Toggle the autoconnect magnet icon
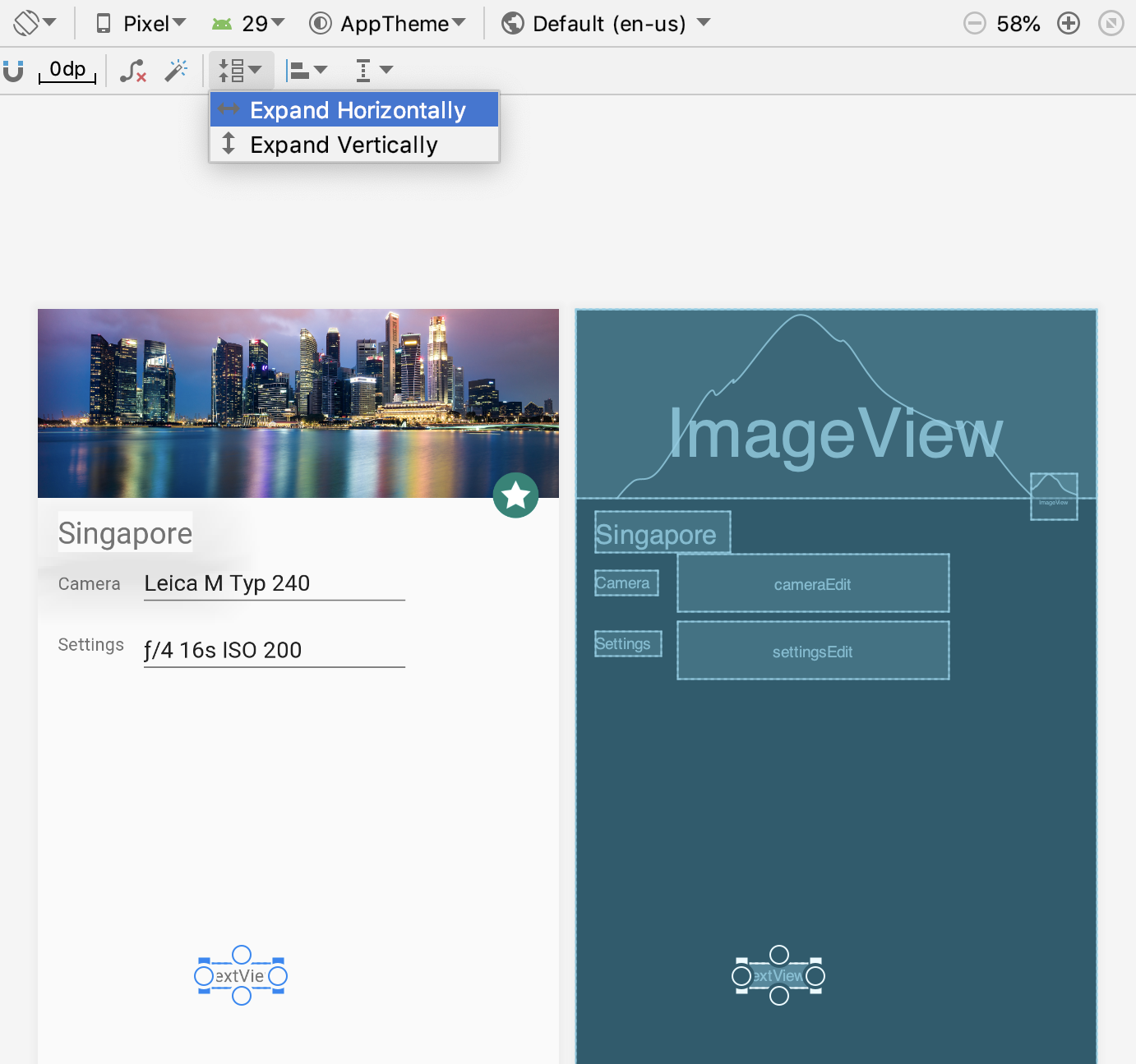 (13, 71)
